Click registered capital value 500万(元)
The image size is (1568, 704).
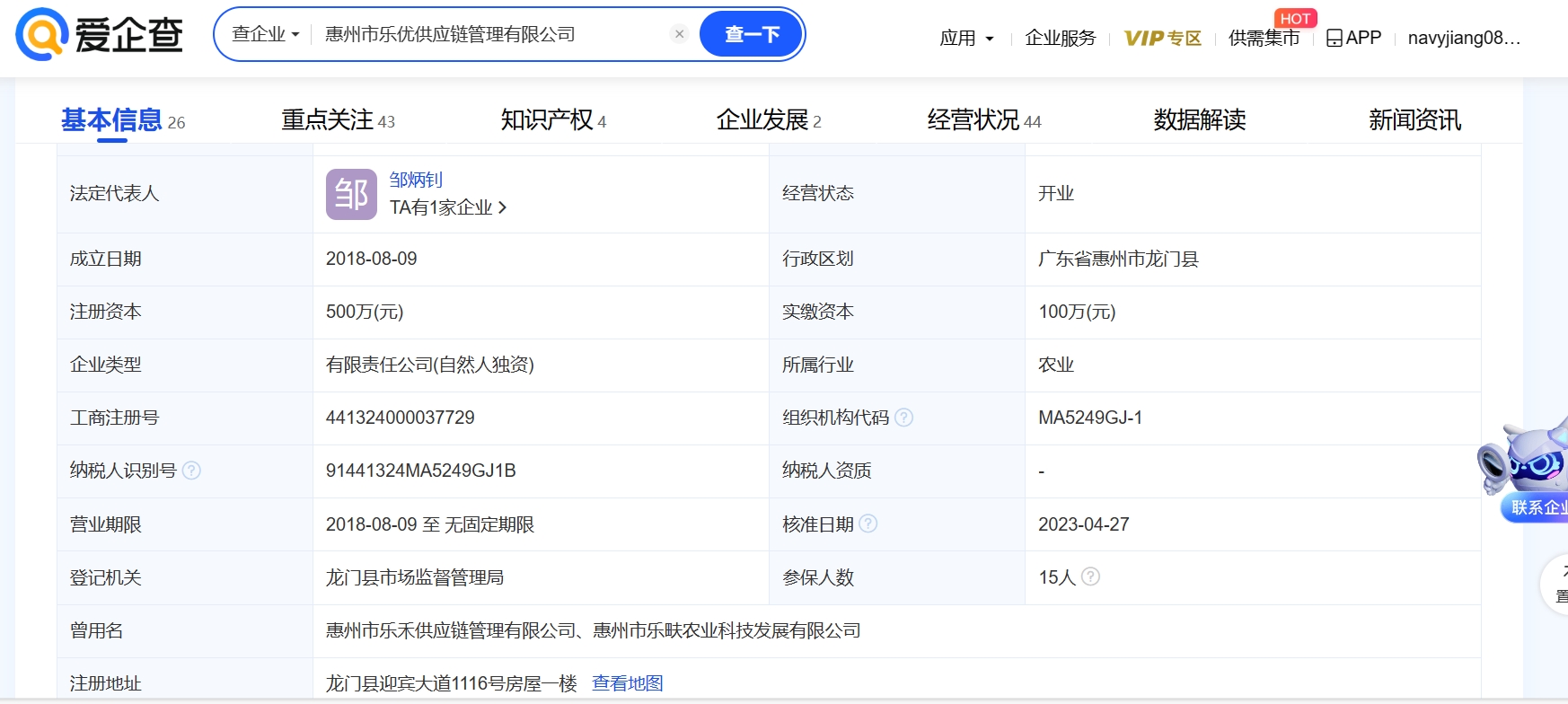pyautogui.click(x=365, y=312)
